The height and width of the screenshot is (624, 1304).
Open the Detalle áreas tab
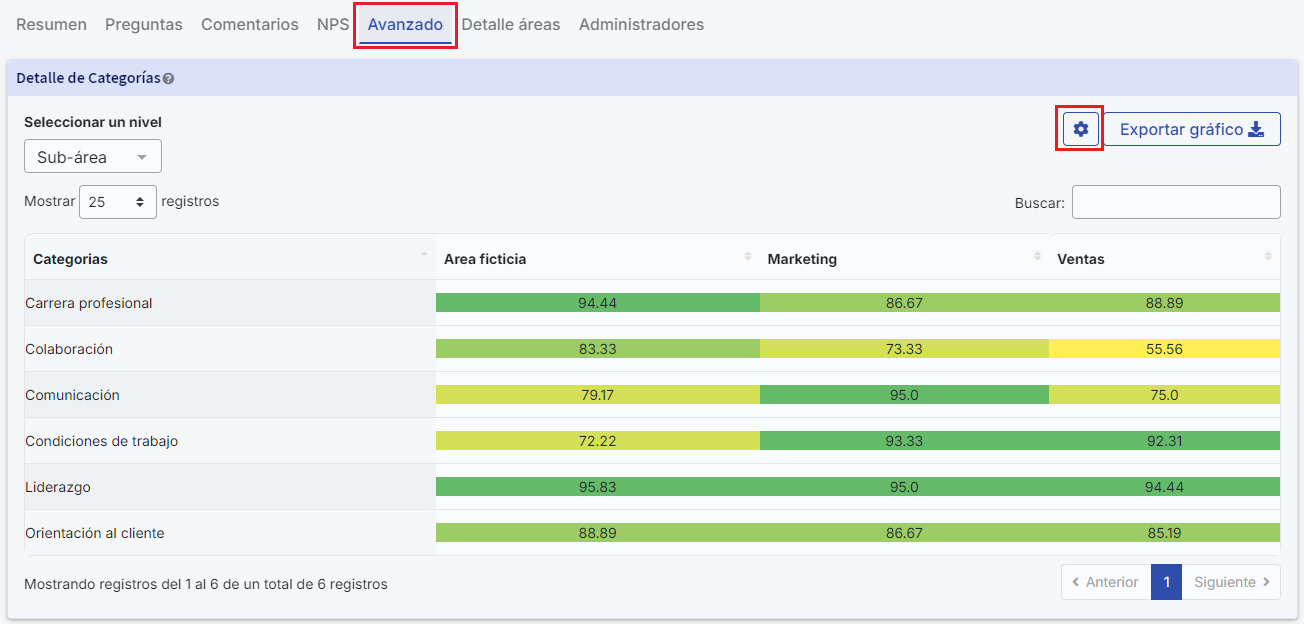pos(511,24)
